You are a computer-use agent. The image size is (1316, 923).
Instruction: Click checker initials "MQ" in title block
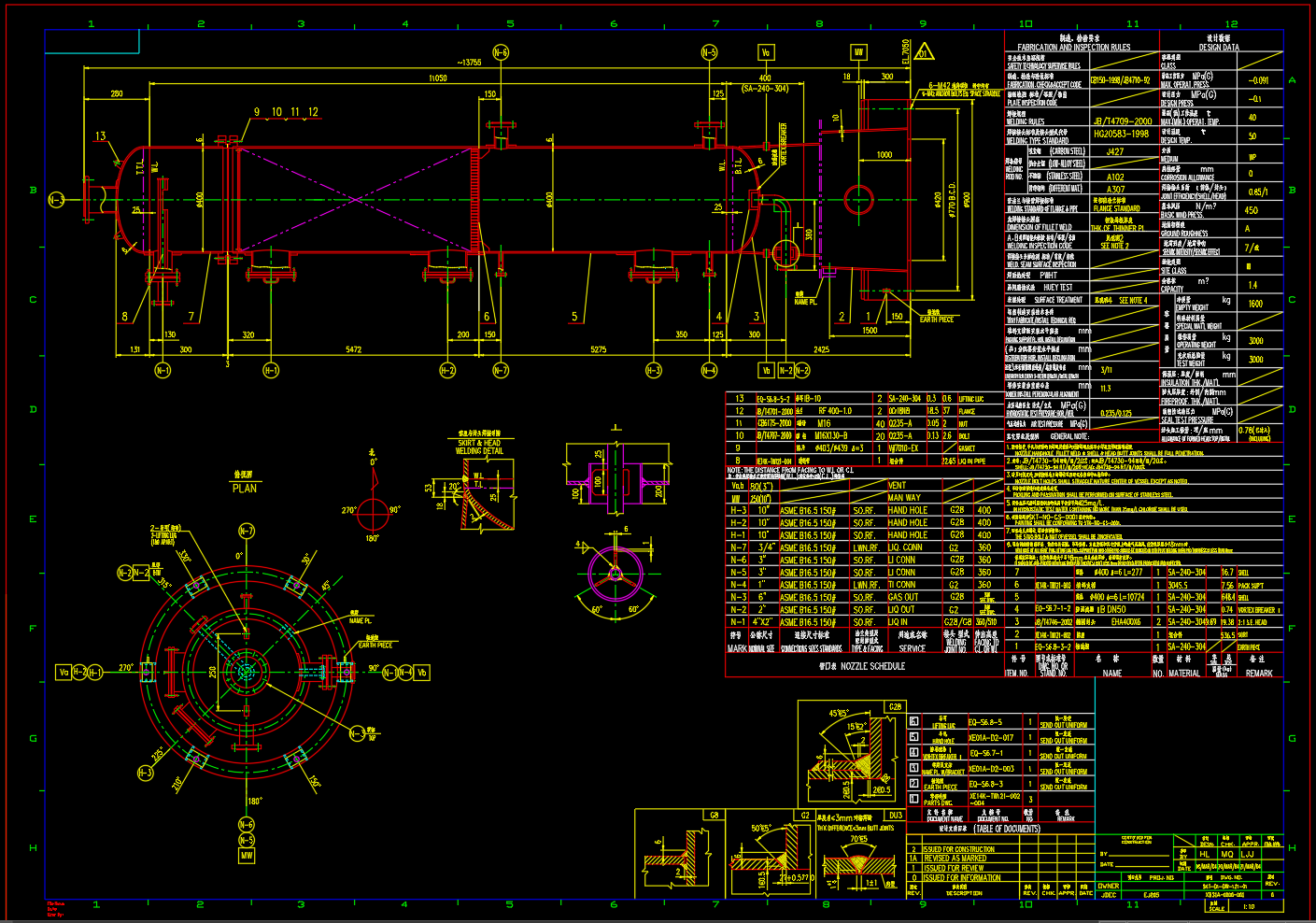(x=1227, y=855)
